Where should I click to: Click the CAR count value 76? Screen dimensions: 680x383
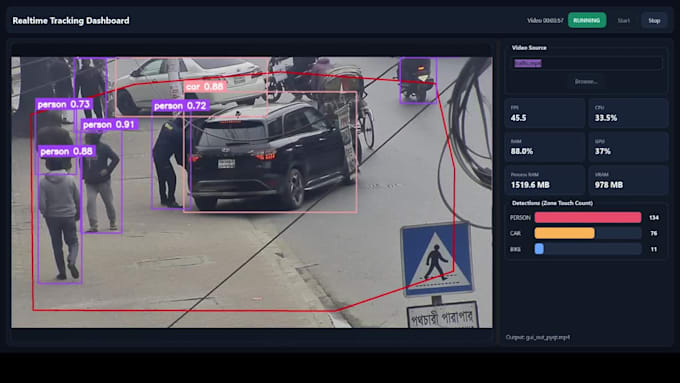coord(654,233)
